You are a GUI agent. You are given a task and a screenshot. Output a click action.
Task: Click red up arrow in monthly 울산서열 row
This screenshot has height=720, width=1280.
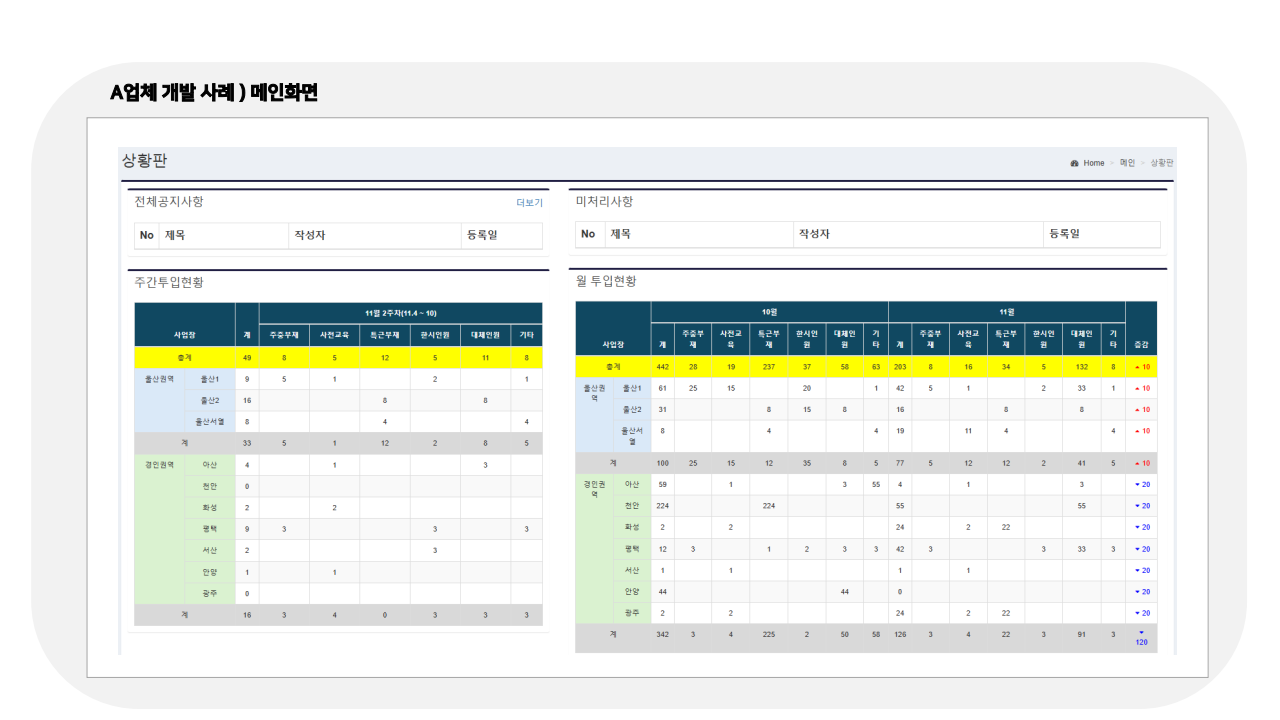point(1136,431)
